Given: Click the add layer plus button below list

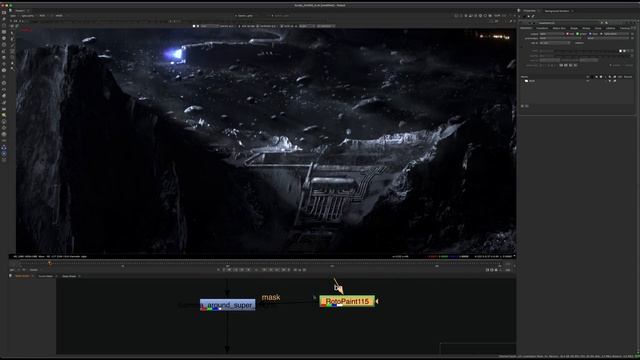Looking at the screenshot, I should pos(522,106).
